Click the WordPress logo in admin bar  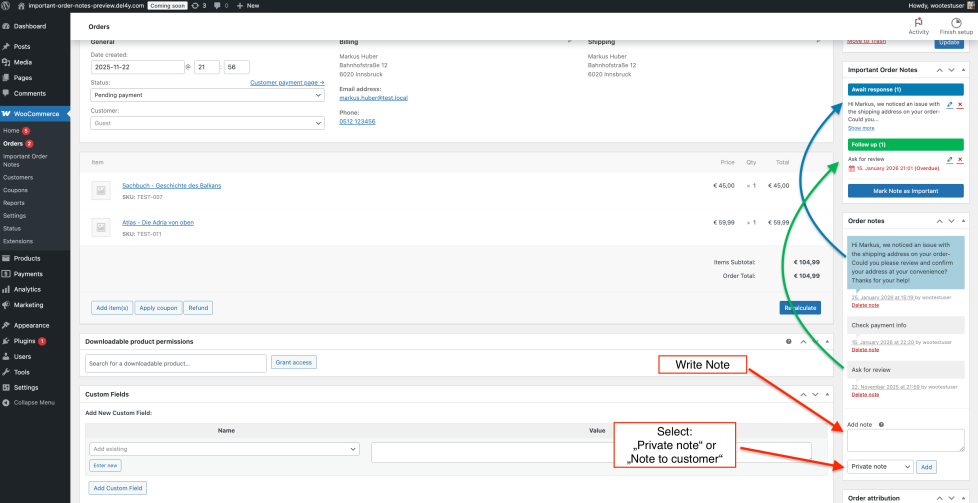tap(7, 5)
